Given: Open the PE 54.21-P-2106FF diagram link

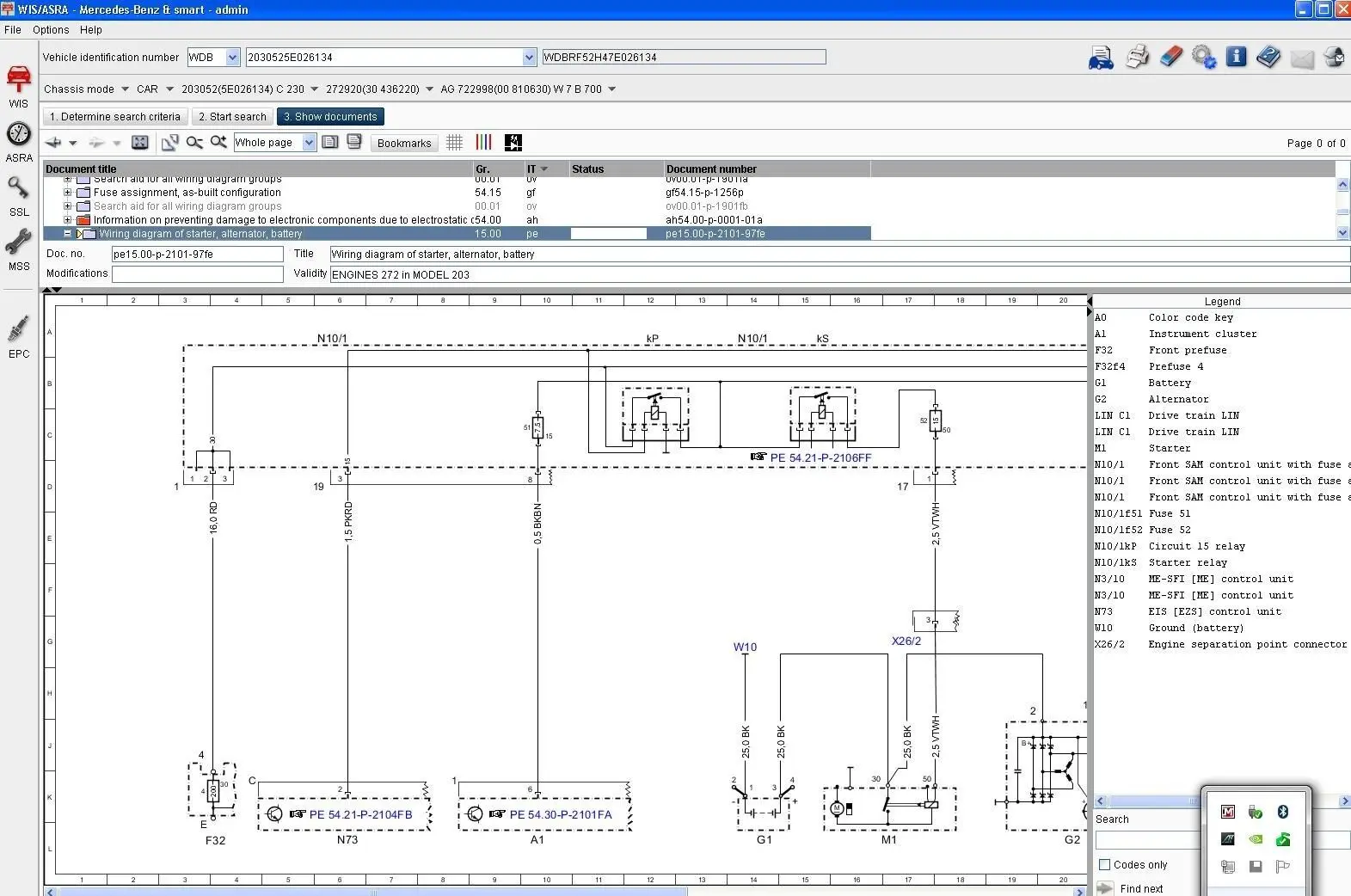Looking at the screenshot, I should click(x=820, y=457).
